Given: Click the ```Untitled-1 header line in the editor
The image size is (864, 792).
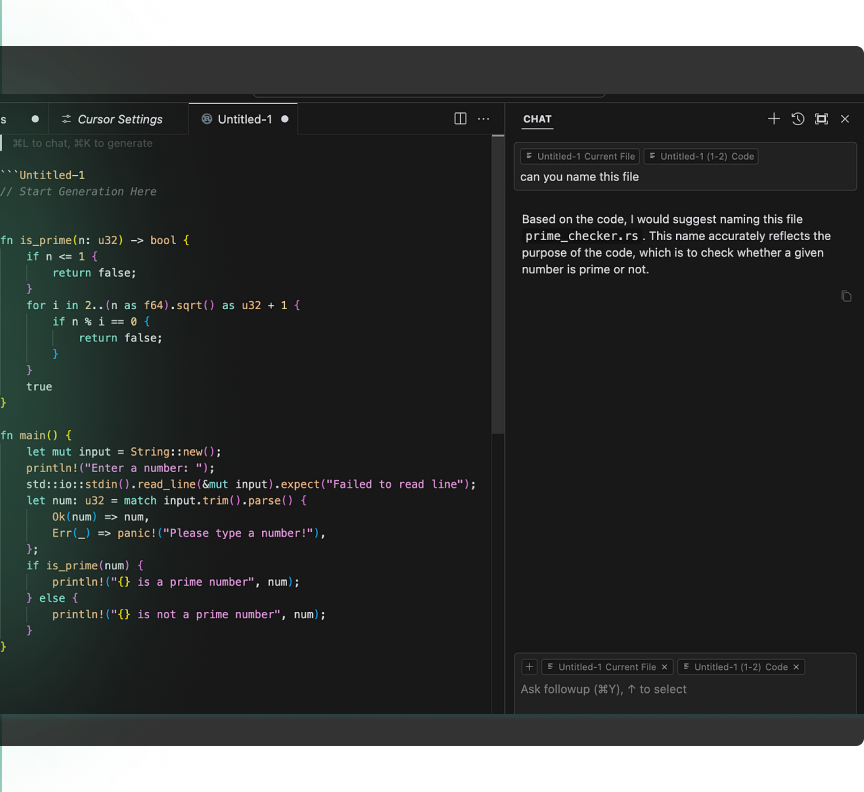Looking at the screenshot, I should [42, 175].
